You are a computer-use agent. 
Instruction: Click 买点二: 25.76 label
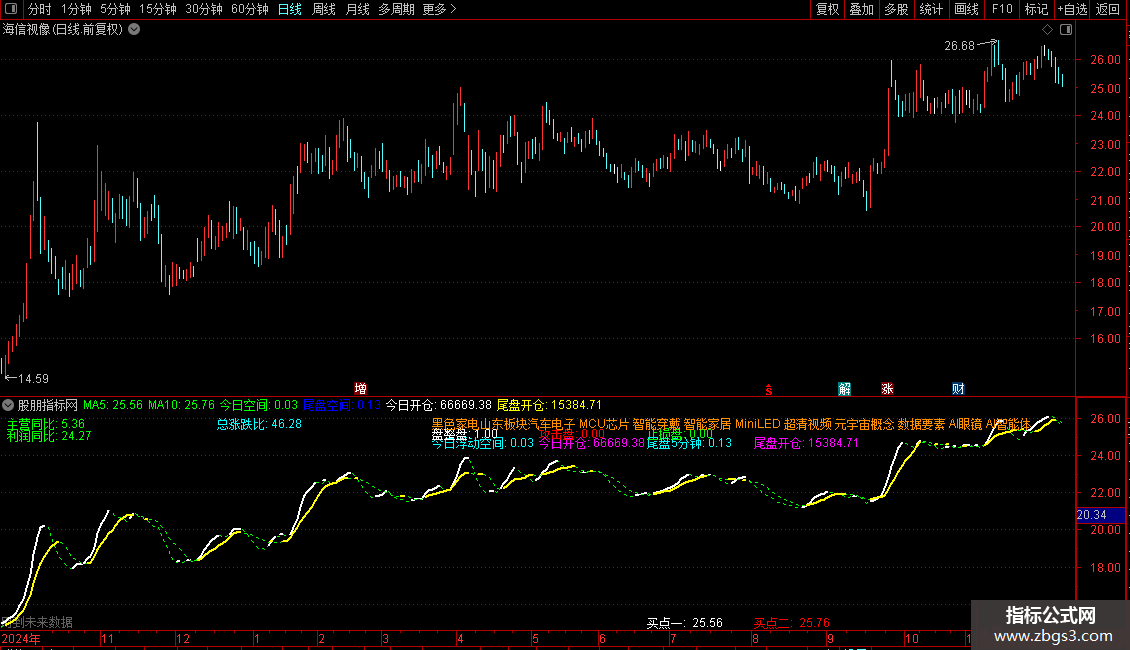[792, 623]
